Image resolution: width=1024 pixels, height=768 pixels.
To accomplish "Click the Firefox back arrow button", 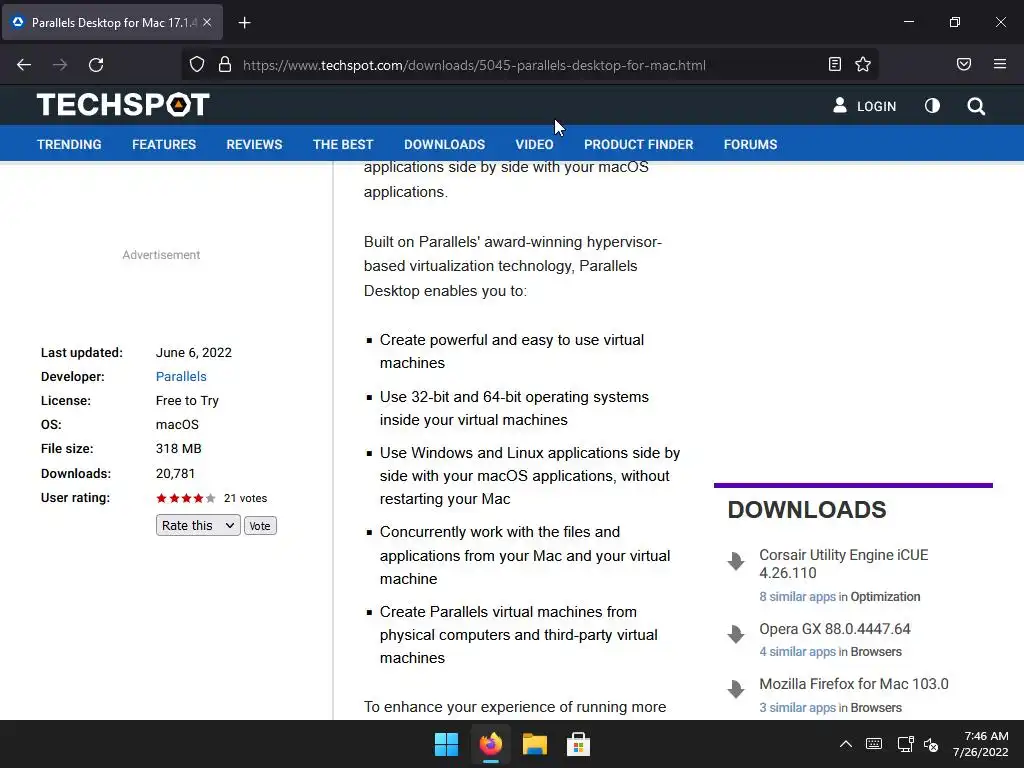I will pyautogui.click(x=24, y=65).
